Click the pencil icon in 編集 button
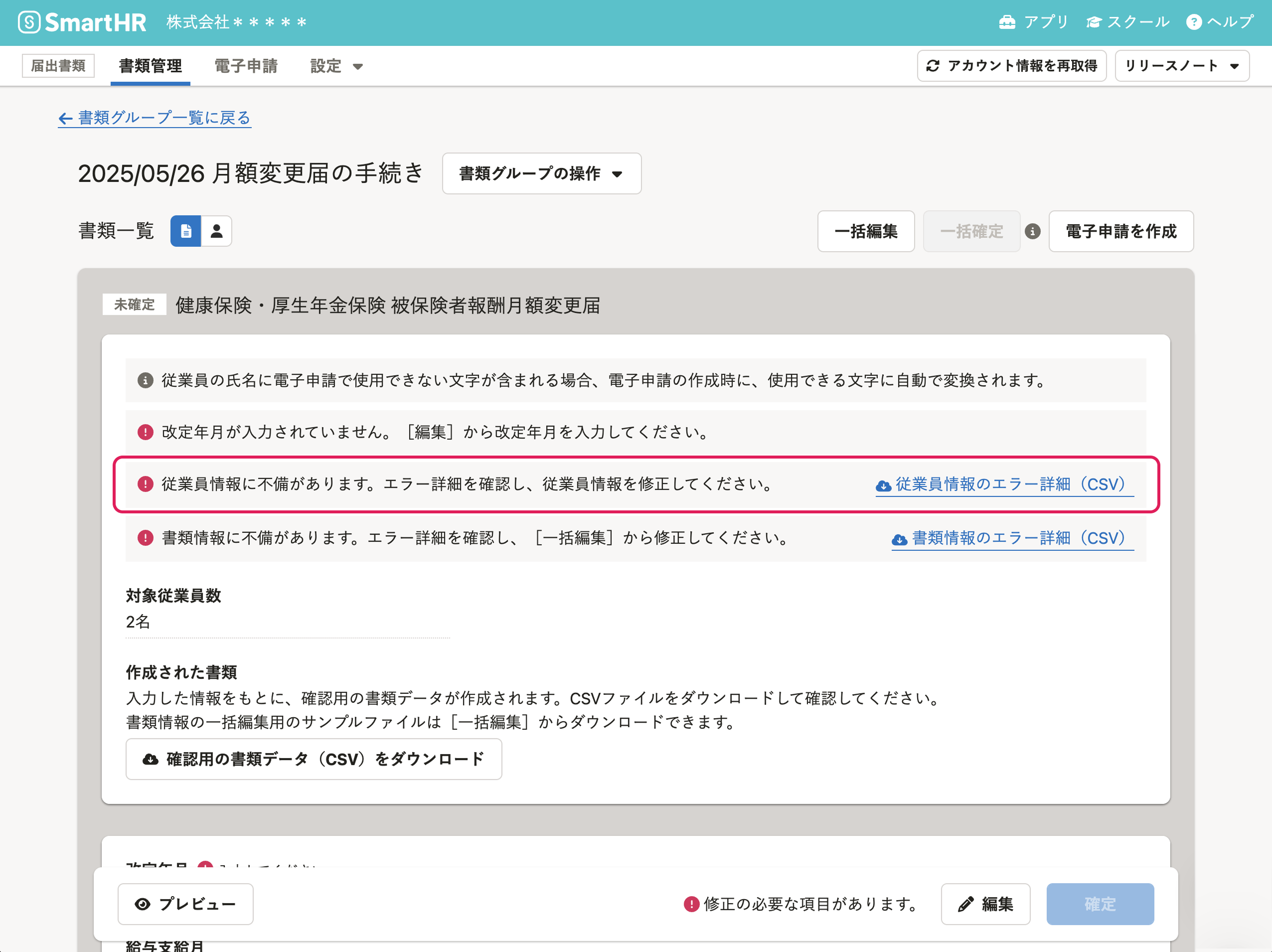 click(x=966, y=904)
